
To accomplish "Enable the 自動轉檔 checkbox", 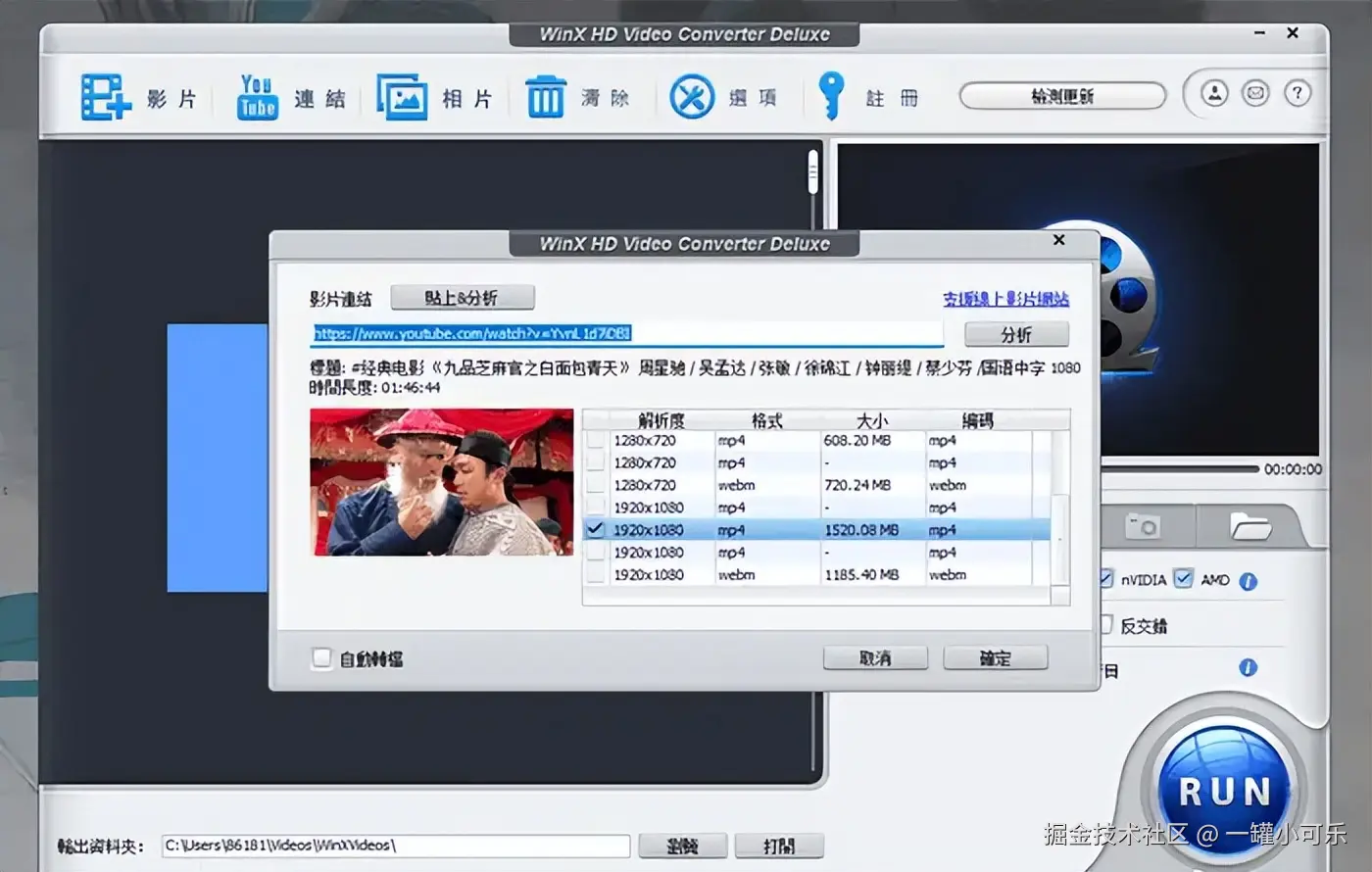I will [x=321, y=658].
